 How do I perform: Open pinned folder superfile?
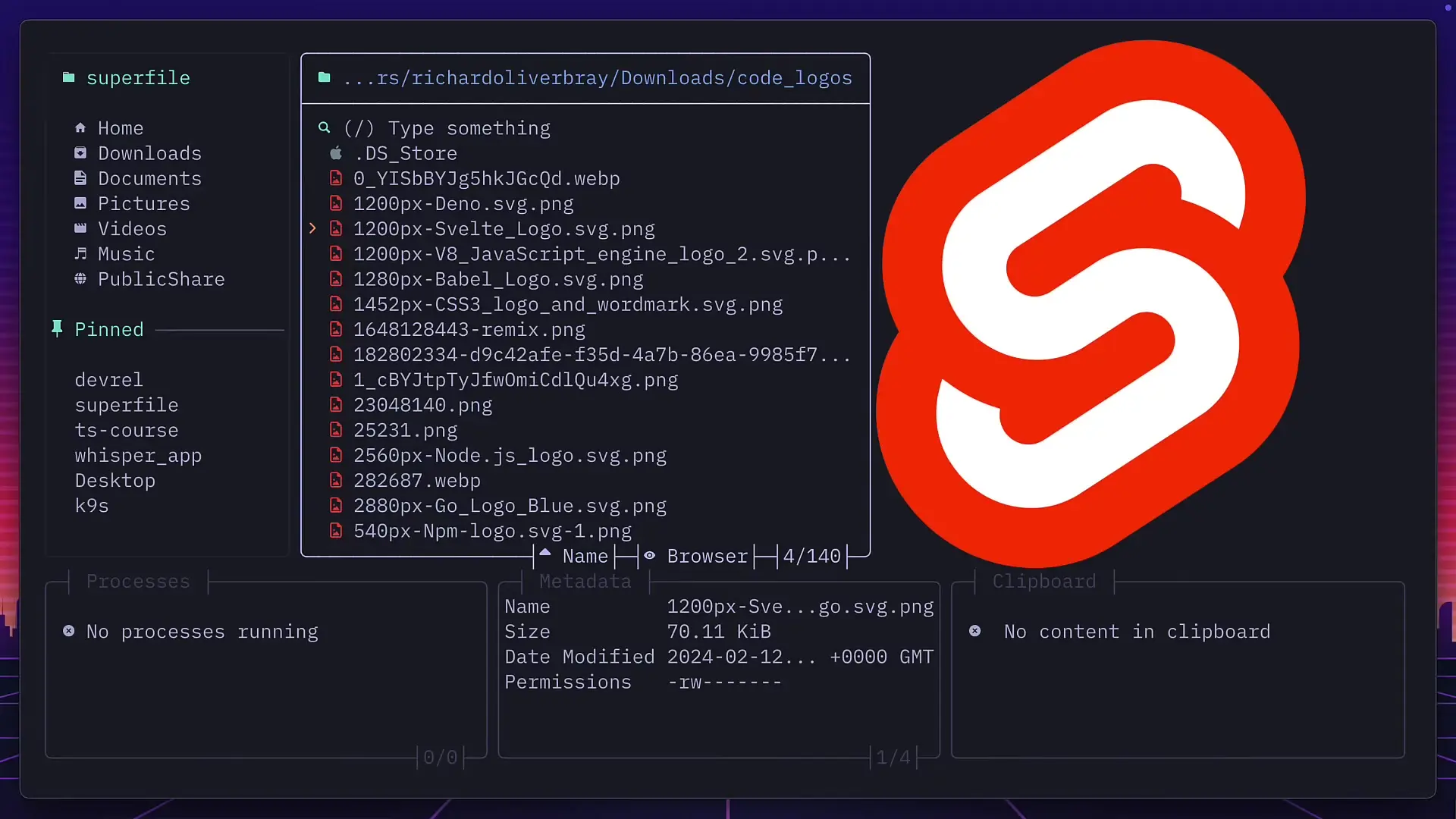pyautogui.click(x=127, y=404)
